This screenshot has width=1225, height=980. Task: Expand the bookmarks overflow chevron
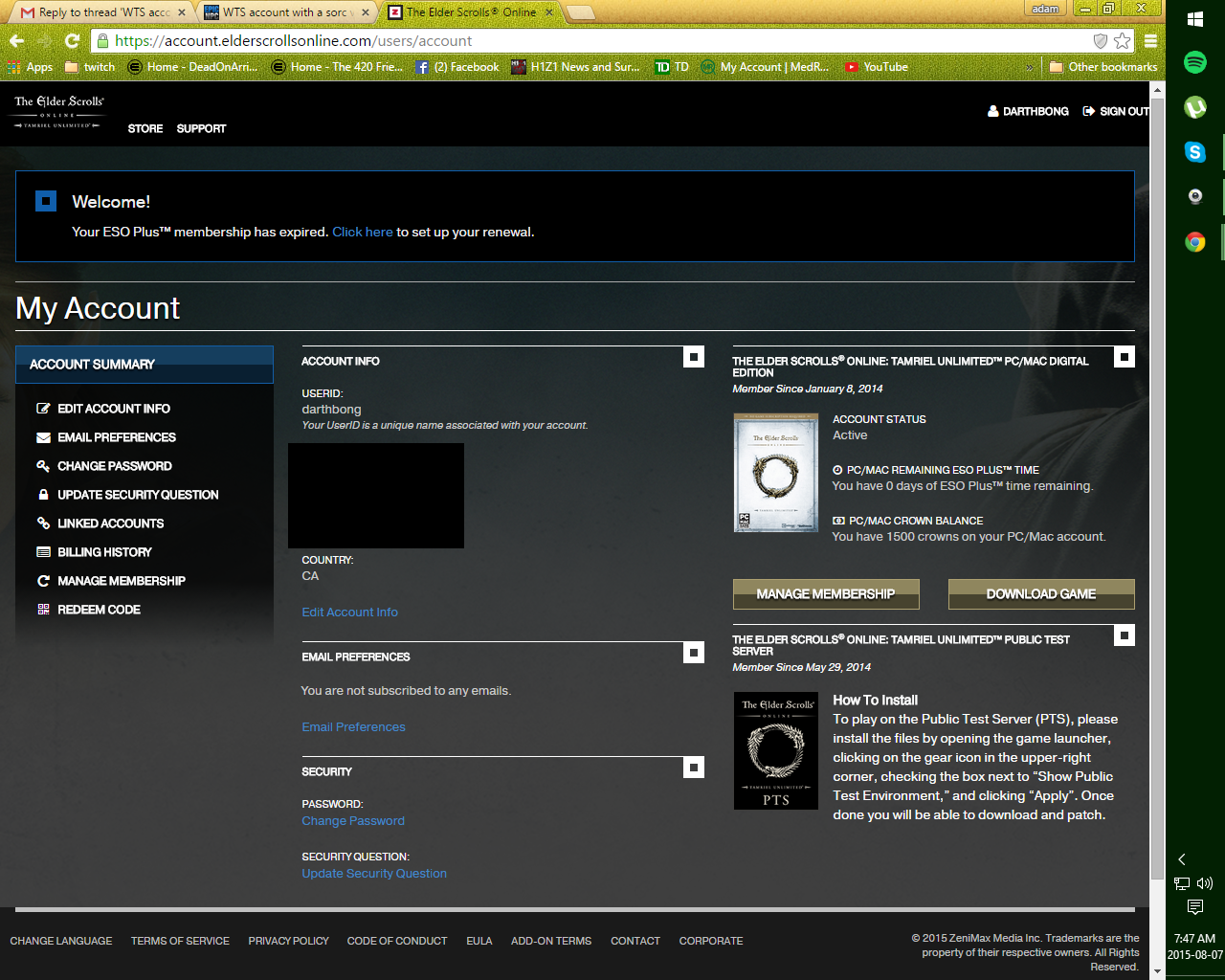pyautogui.click(x=1030, y=67)
